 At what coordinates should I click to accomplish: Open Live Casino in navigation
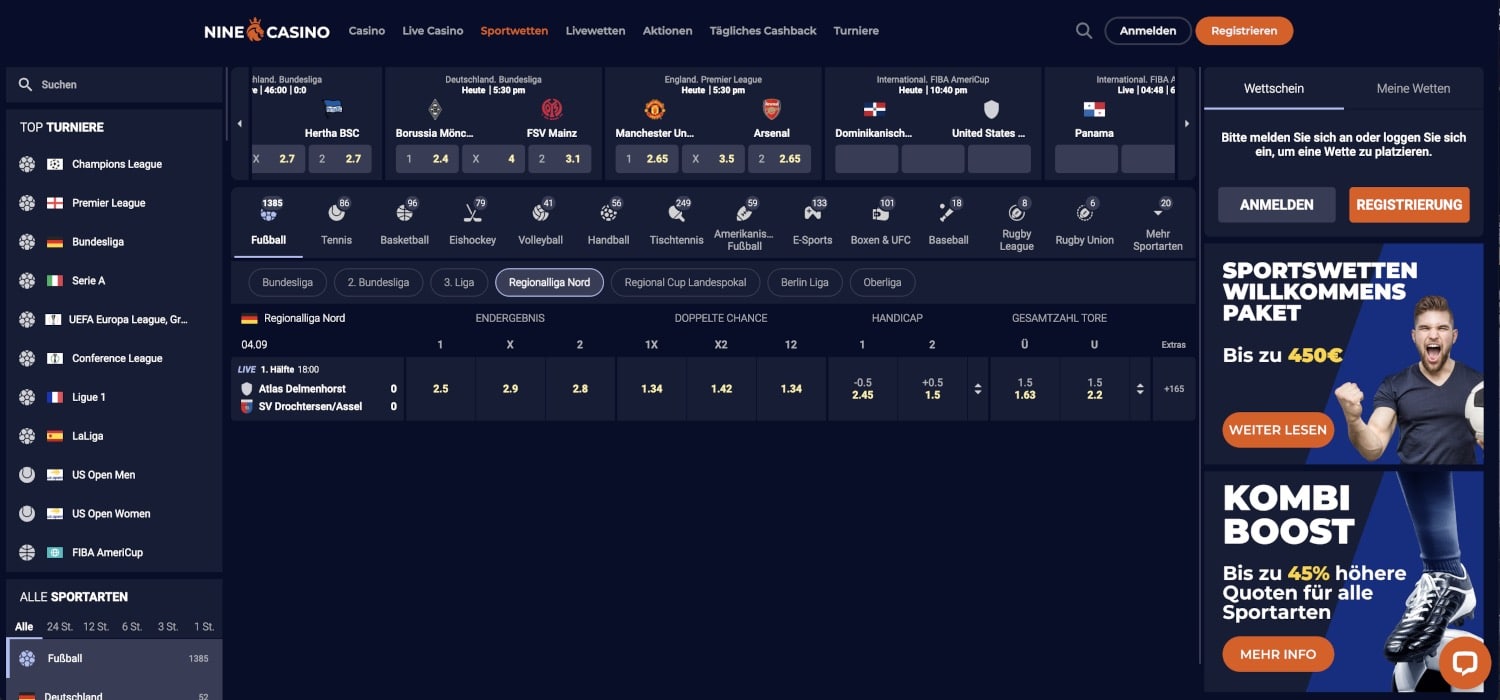(433, 31)
